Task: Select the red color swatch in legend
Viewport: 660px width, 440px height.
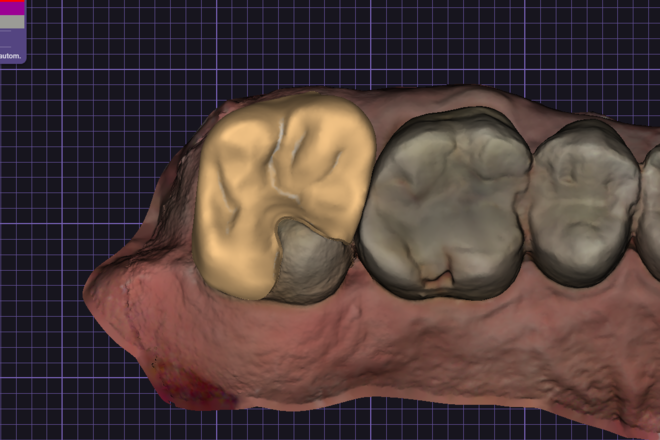Action: coord(12,1)
